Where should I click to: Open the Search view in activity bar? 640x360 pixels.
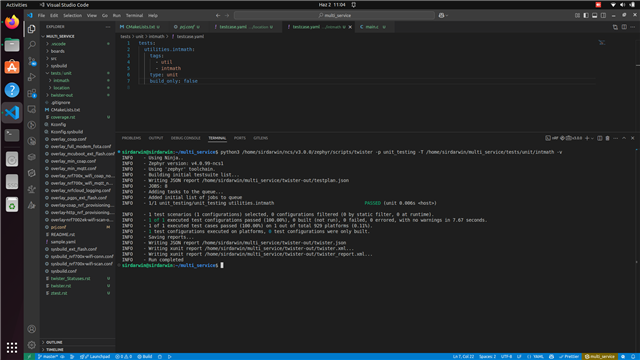(31, 44)
